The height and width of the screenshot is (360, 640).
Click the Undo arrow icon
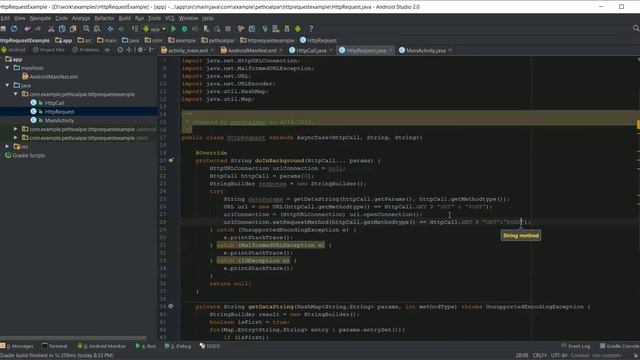[x=27, y=29]
